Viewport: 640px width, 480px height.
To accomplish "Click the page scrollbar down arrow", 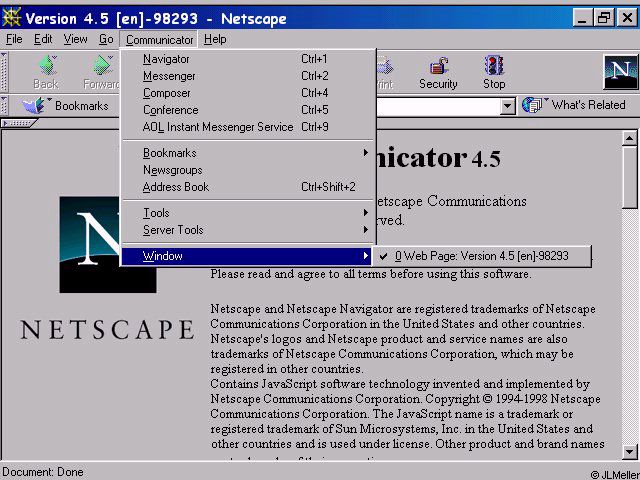I will (x=629, y=451).
